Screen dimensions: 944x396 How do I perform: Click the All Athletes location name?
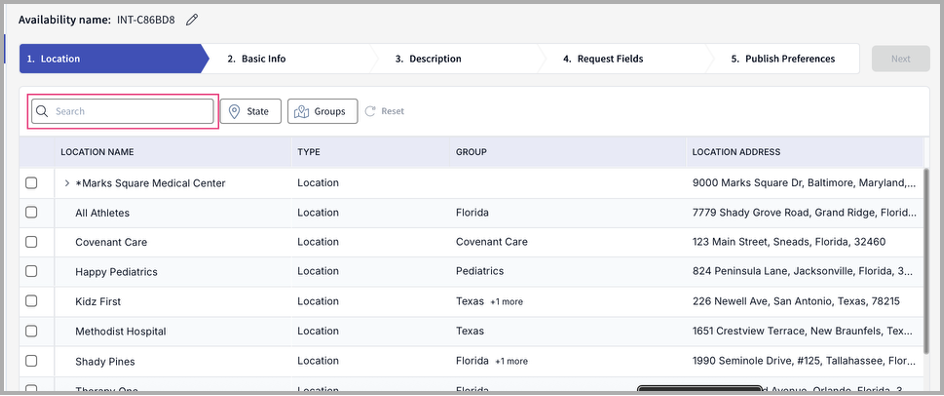click(x=102, y=213)
